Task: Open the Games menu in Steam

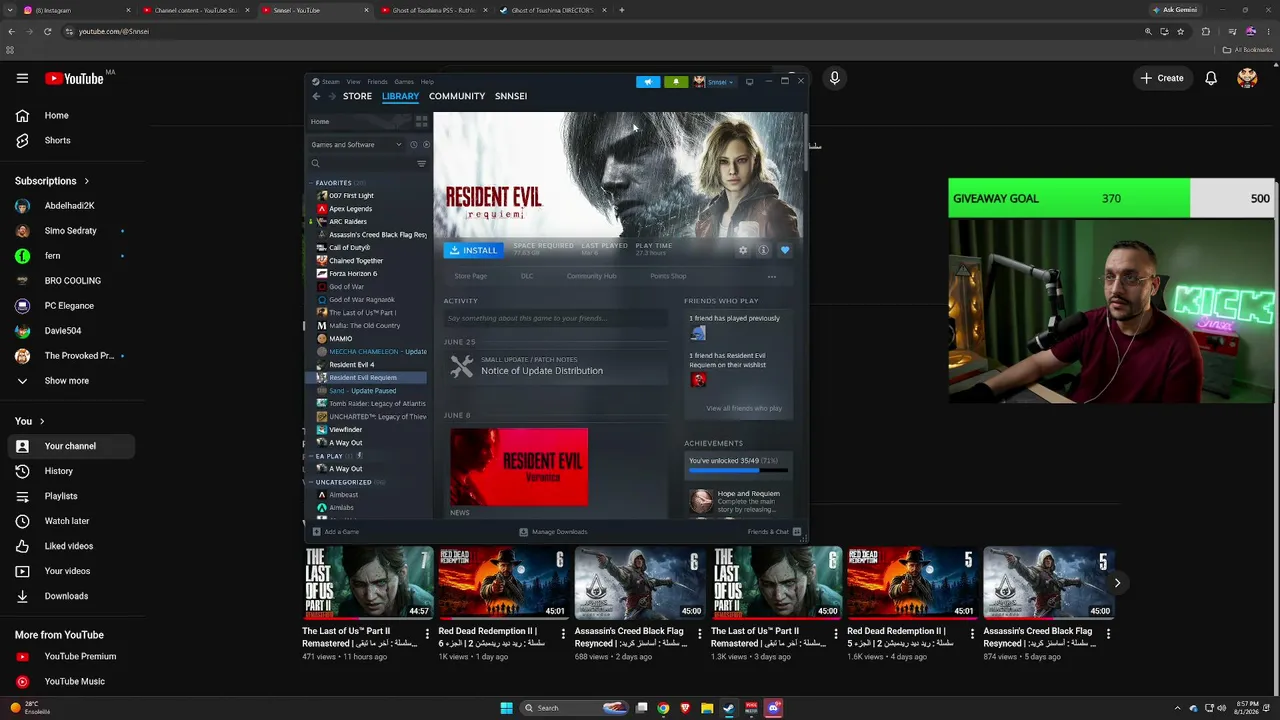Action: (404, 82)
